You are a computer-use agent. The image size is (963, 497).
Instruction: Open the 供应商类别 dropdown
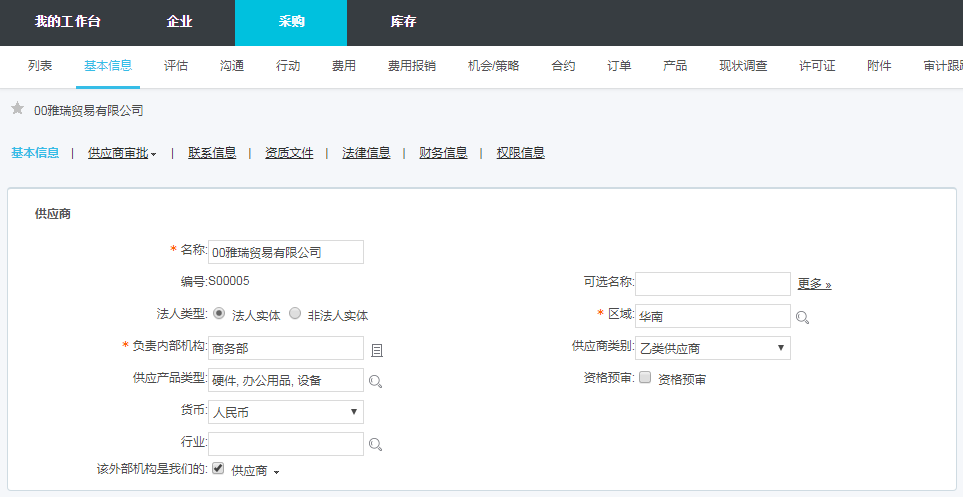(713, 348)
